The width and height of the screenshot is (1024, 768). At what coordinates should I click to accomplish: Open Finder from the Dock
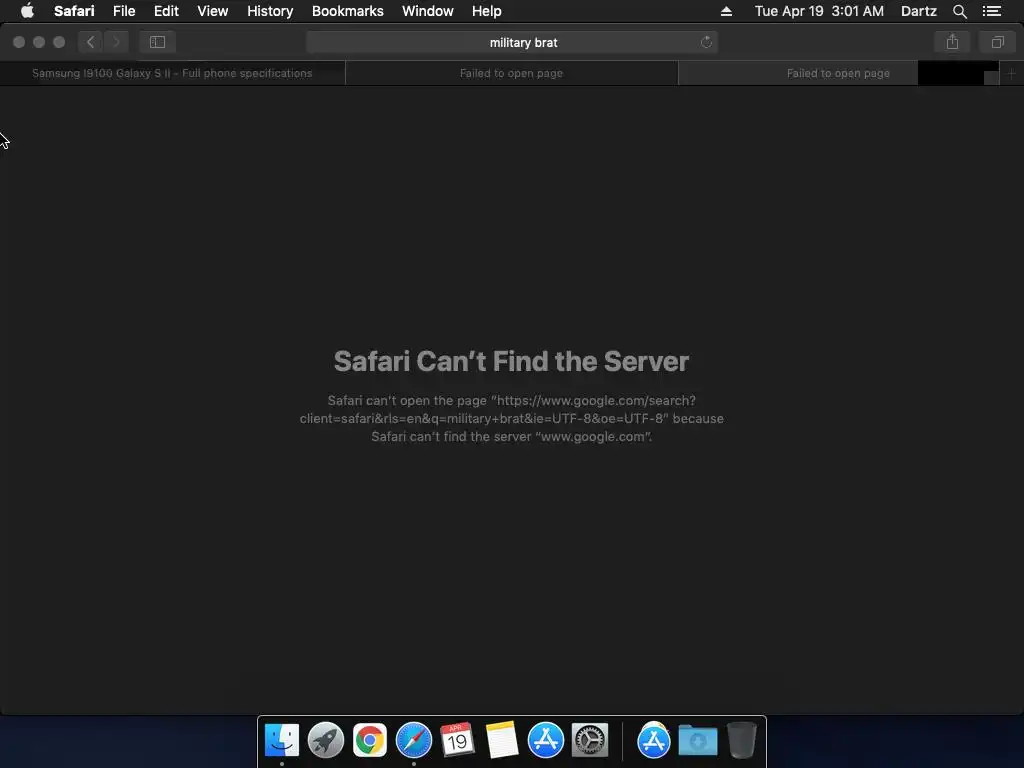coord(281,741)
